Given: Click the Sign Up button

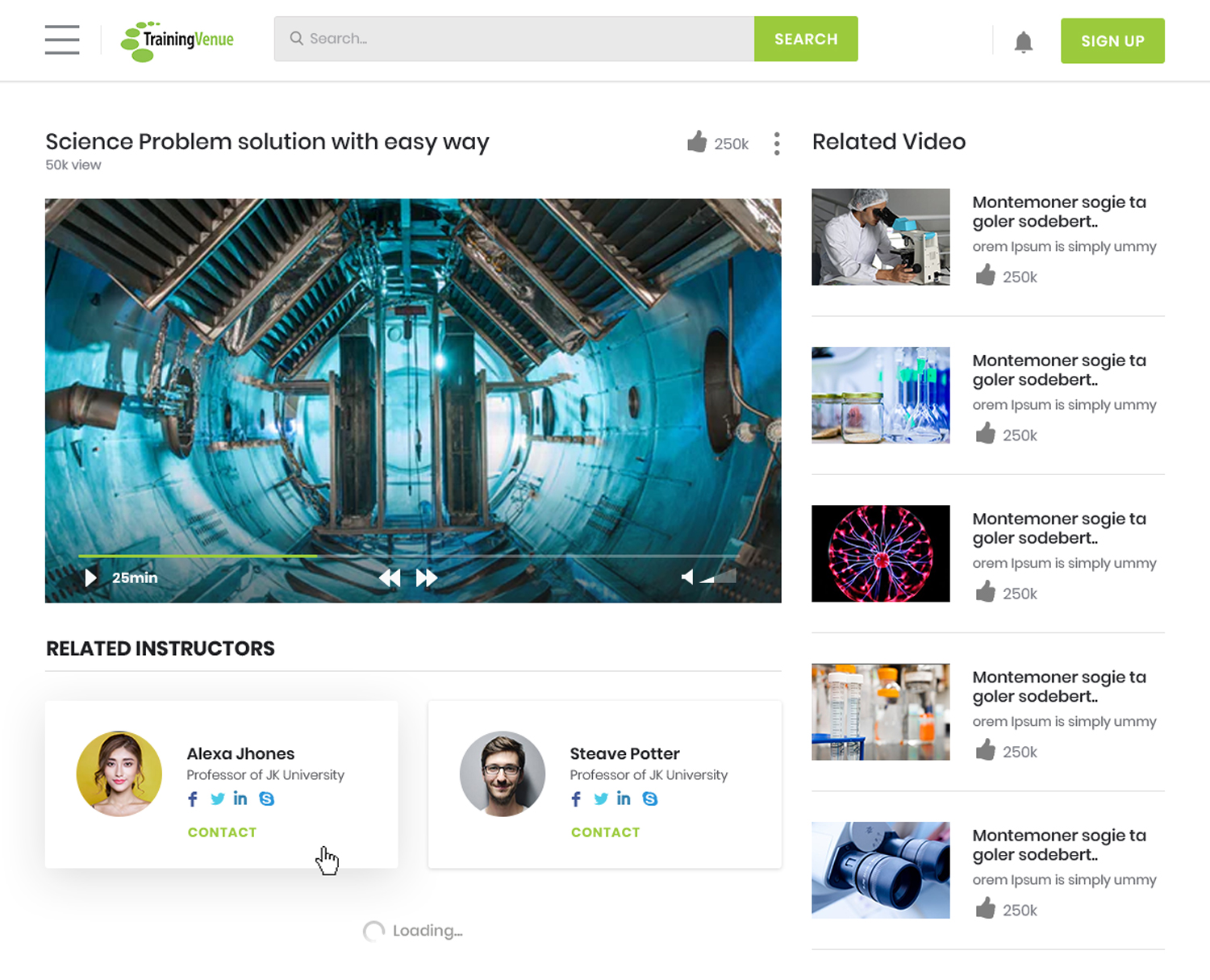Looking at the screenshot, I should coord(1112,41).
